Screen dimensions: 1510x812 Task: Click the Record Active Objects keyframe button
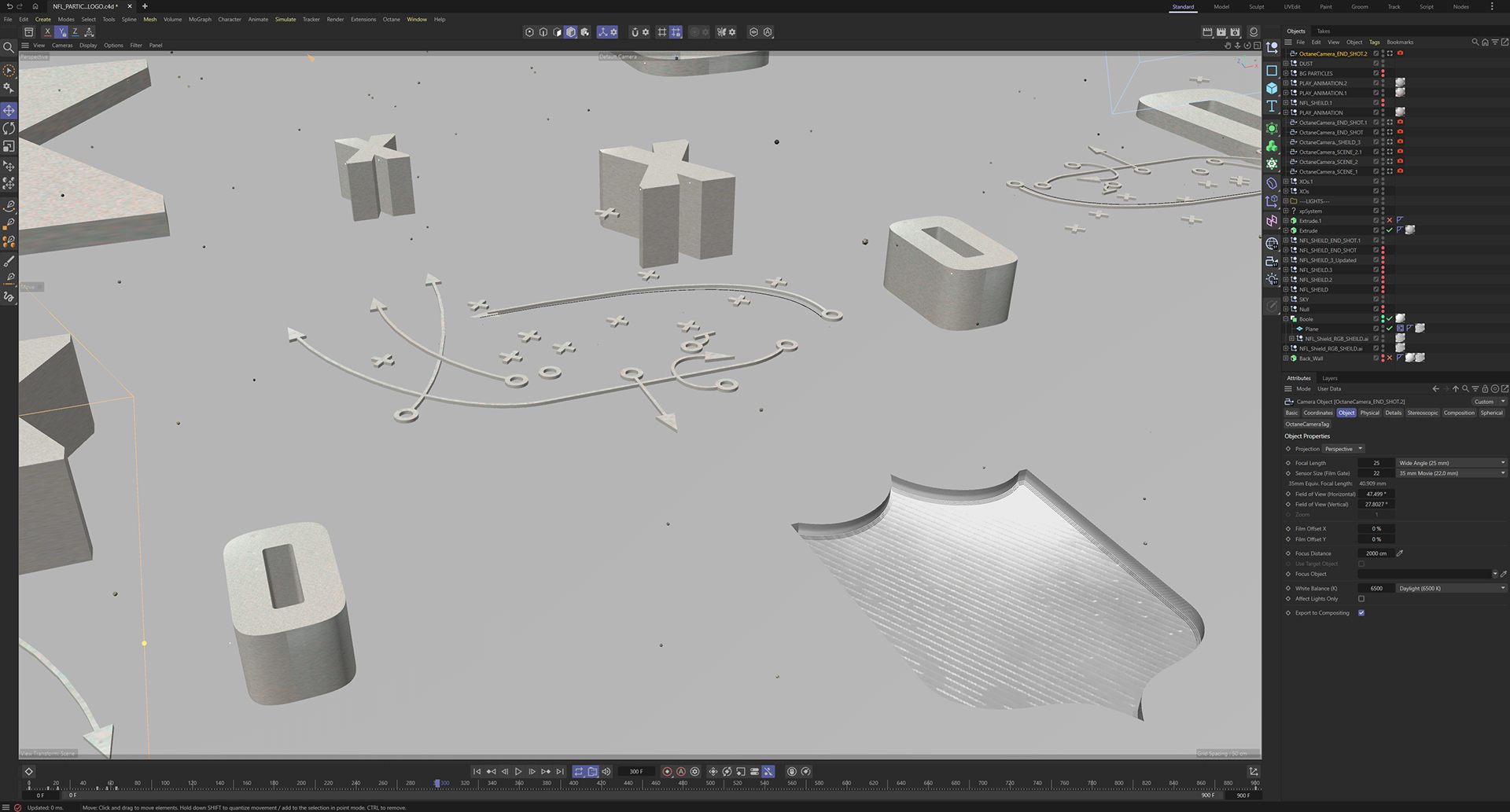(667, 772)
